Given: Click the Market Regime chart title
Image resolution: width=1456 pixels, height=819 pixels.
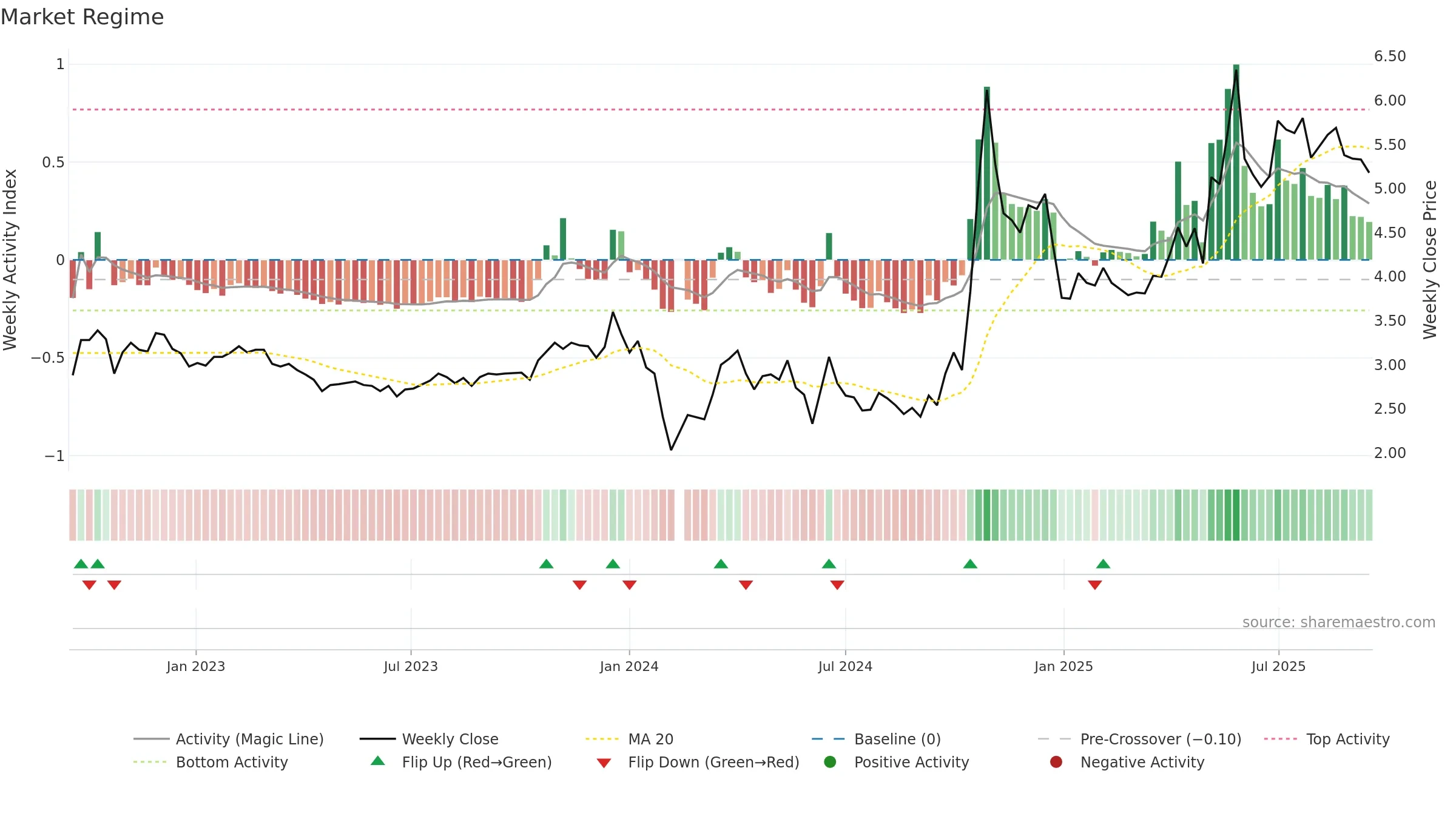Looking at the screenshot, I should (x=82, y=17).
